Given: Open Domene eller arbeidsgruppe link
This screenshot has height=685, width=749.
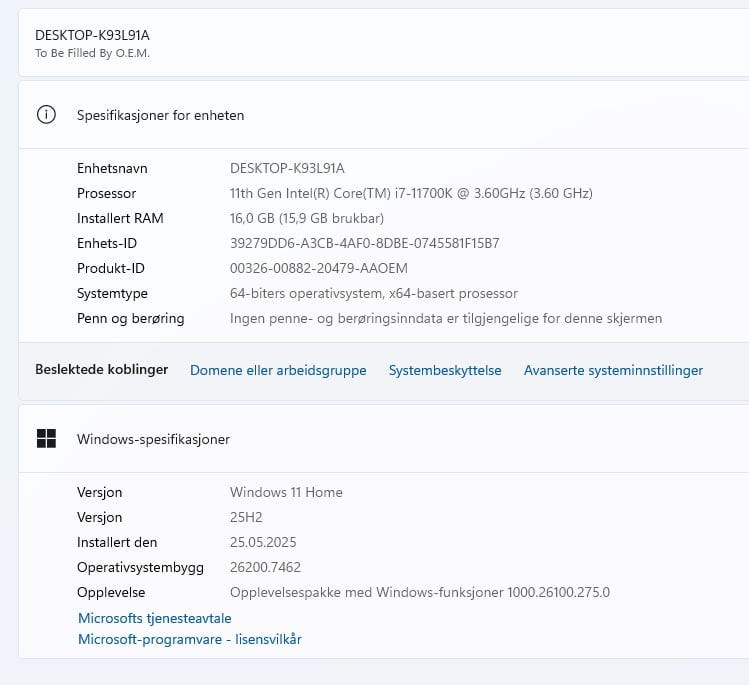Looking at the screenshot, I should click(x=278, y=370).
